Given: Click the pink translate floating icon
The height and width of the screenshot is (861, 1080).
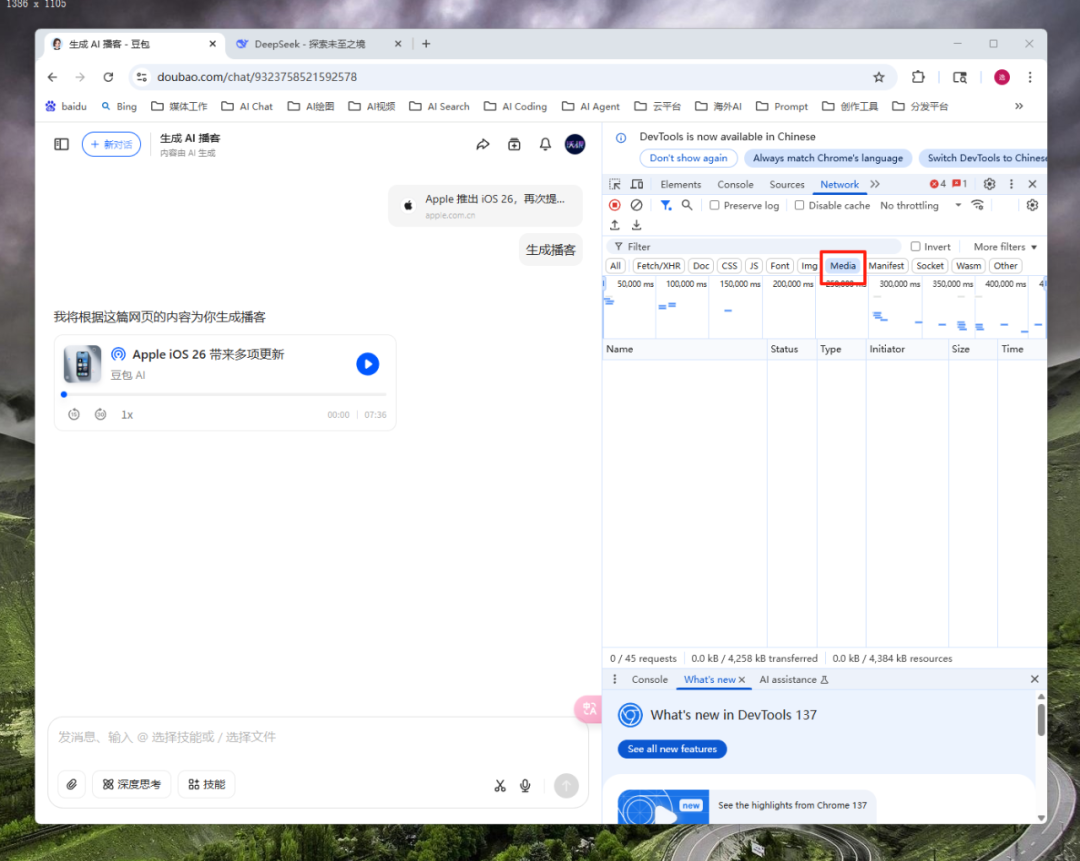Looking at the screenshot, I should (x=589, y=709).
